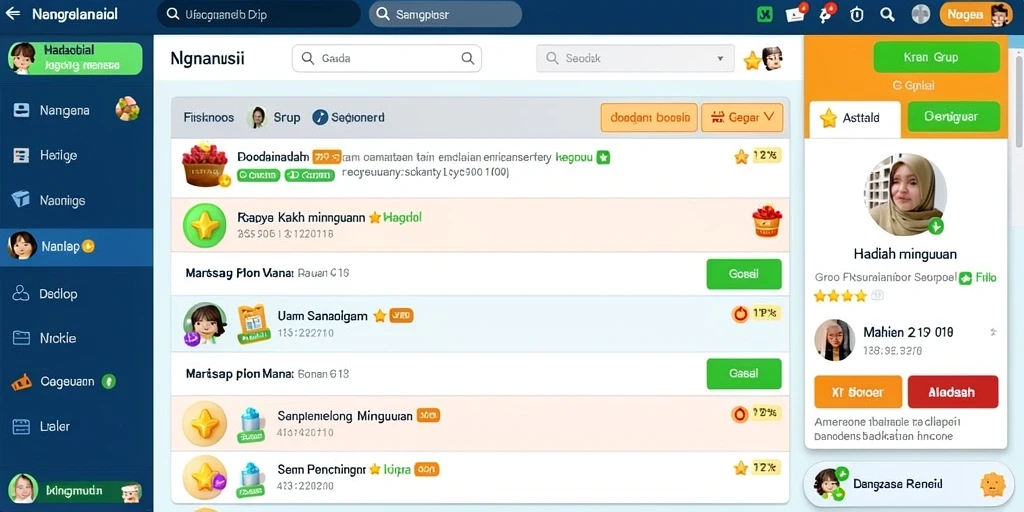Open the mail notifications icon
This screenshot has height=512, width=1024.
click(x=795, y=14)
